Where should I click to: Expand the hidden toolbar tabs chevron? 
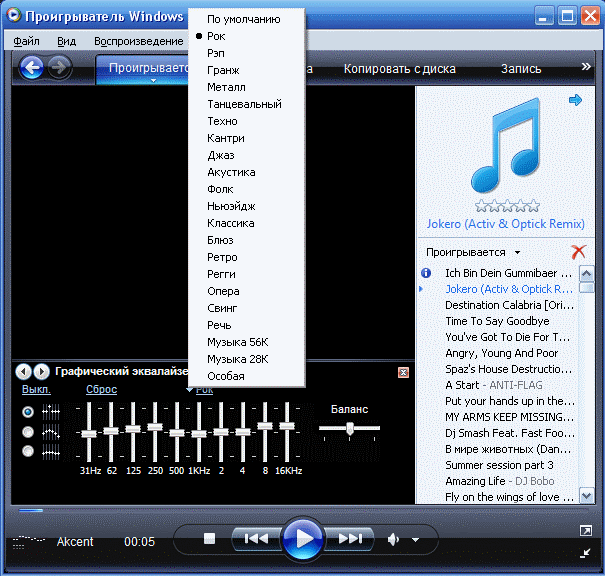click(x=586, y=67)
